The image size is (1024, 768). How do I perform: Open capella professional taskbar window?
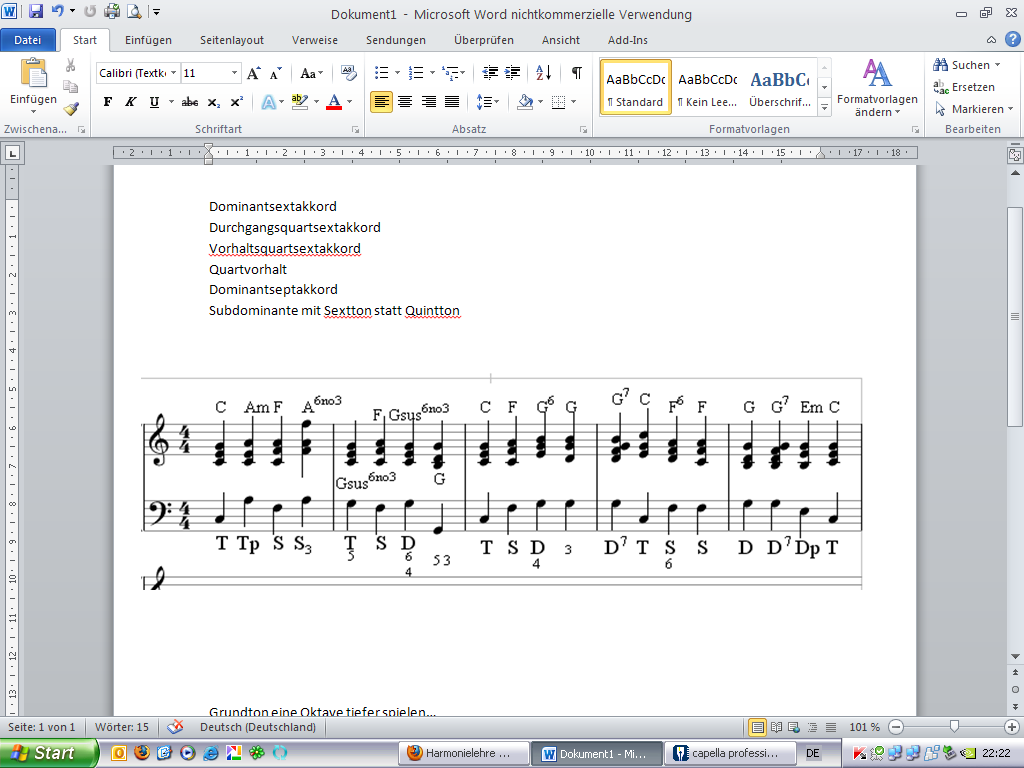point(729,753)
